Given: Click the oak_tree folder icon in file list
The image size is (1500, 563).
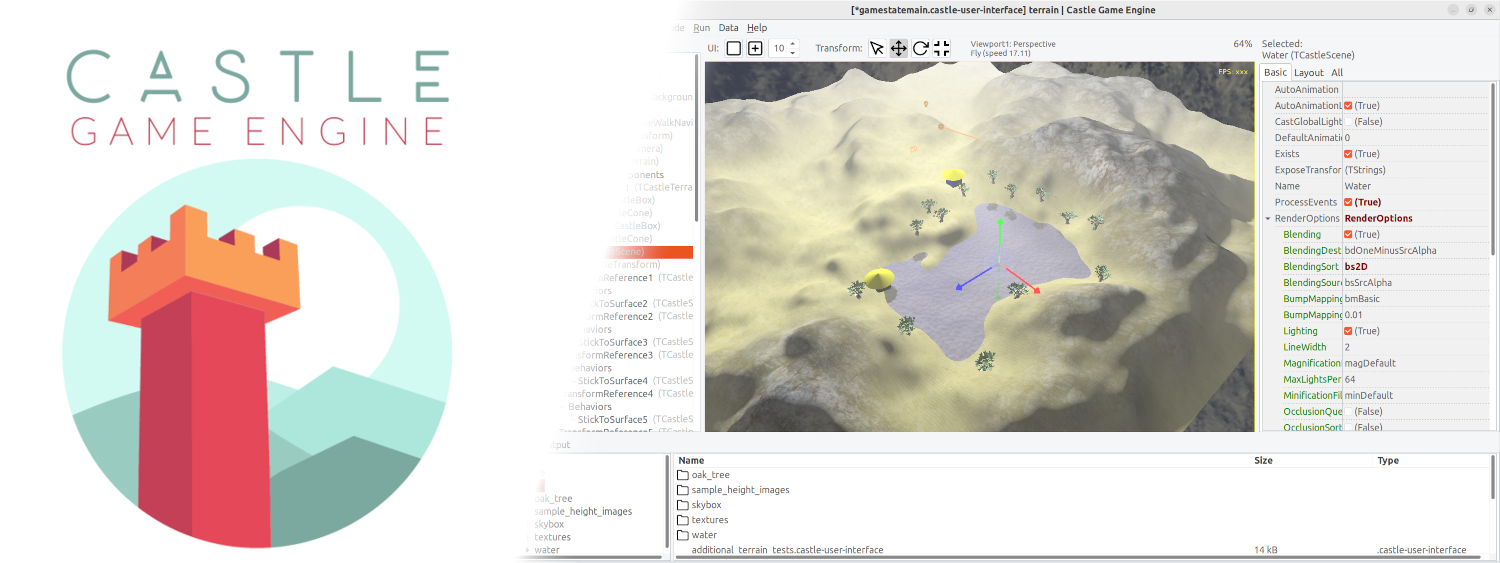Looking at the screenshot, I should (684, 475).
